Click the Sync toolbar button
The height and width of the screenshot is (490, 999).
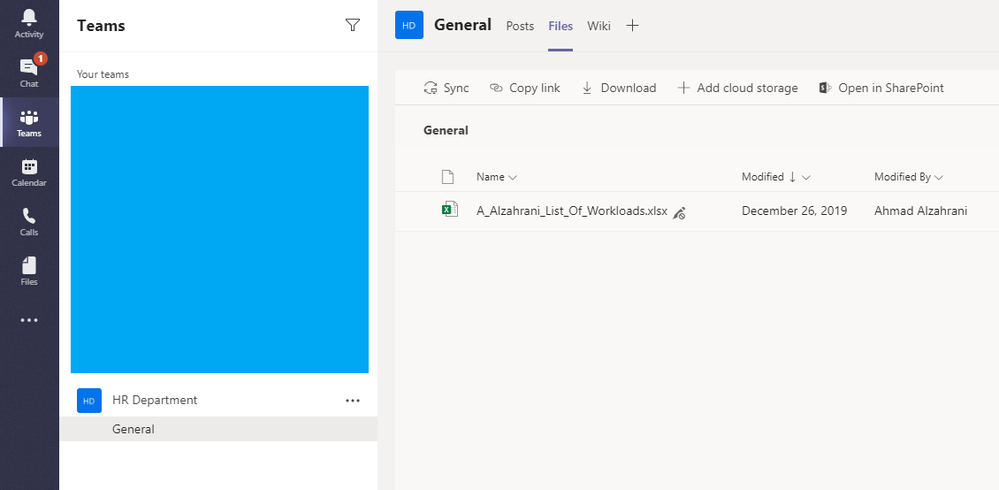click(446, 88)
